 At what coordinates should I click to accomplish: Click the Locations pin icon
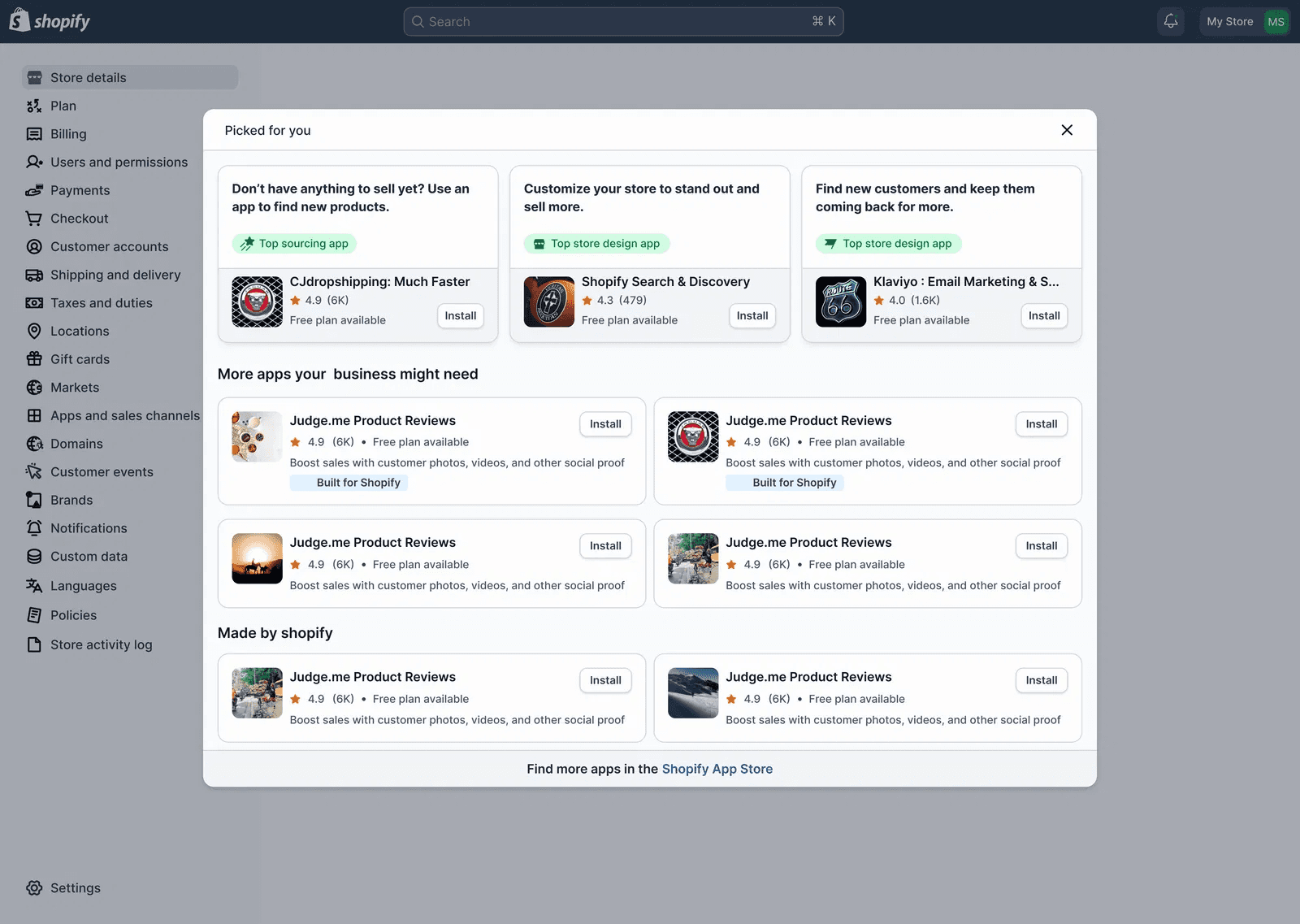[x=34, y=331]
